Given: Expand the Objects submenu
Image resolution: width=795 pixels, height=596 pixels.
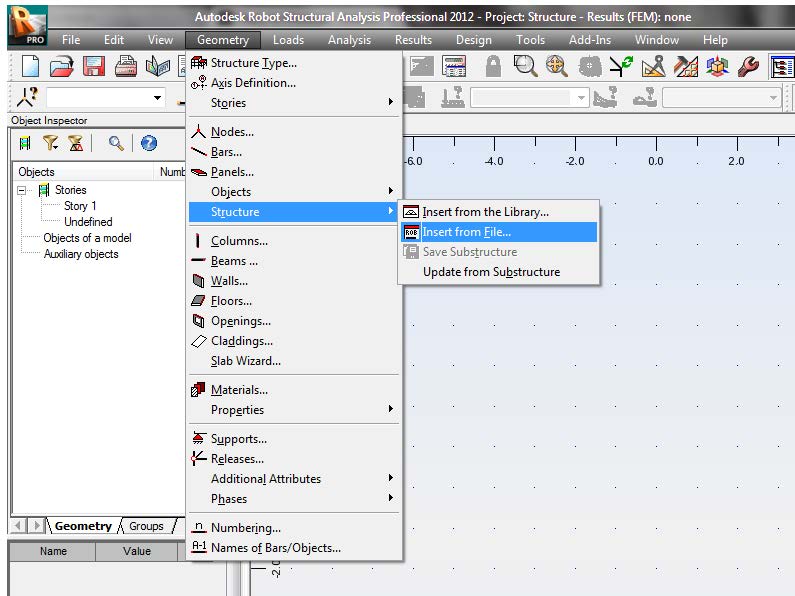Looking at the screenshot, I should click(x=294, y=192).
